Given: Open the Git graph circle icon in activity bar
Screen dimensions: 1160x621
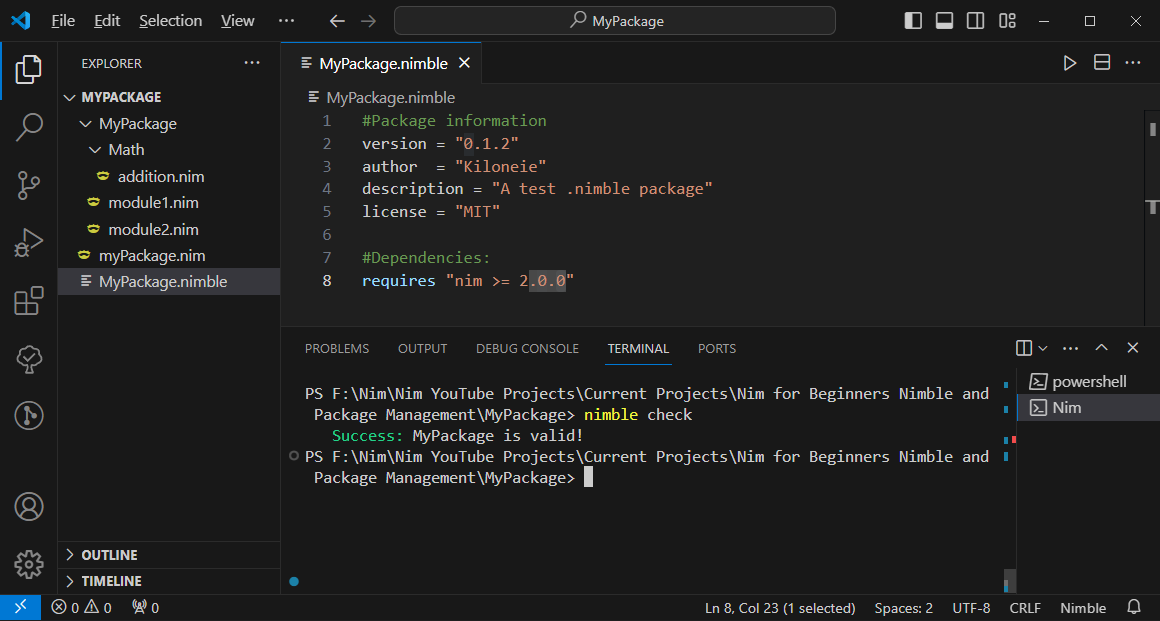Looking at the screenshot, I should click(28, 415).
